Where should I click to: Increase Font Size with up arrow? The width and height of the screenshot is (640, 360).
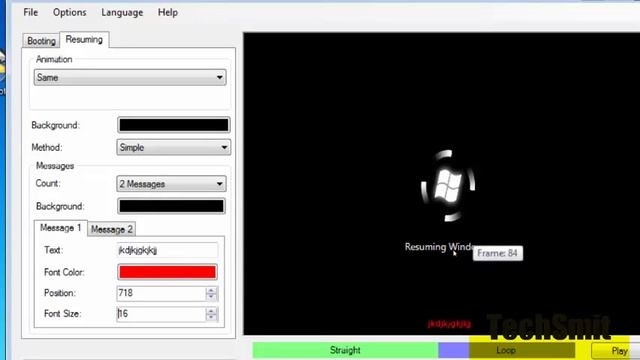pyautogui.click(x=211, y=311)
